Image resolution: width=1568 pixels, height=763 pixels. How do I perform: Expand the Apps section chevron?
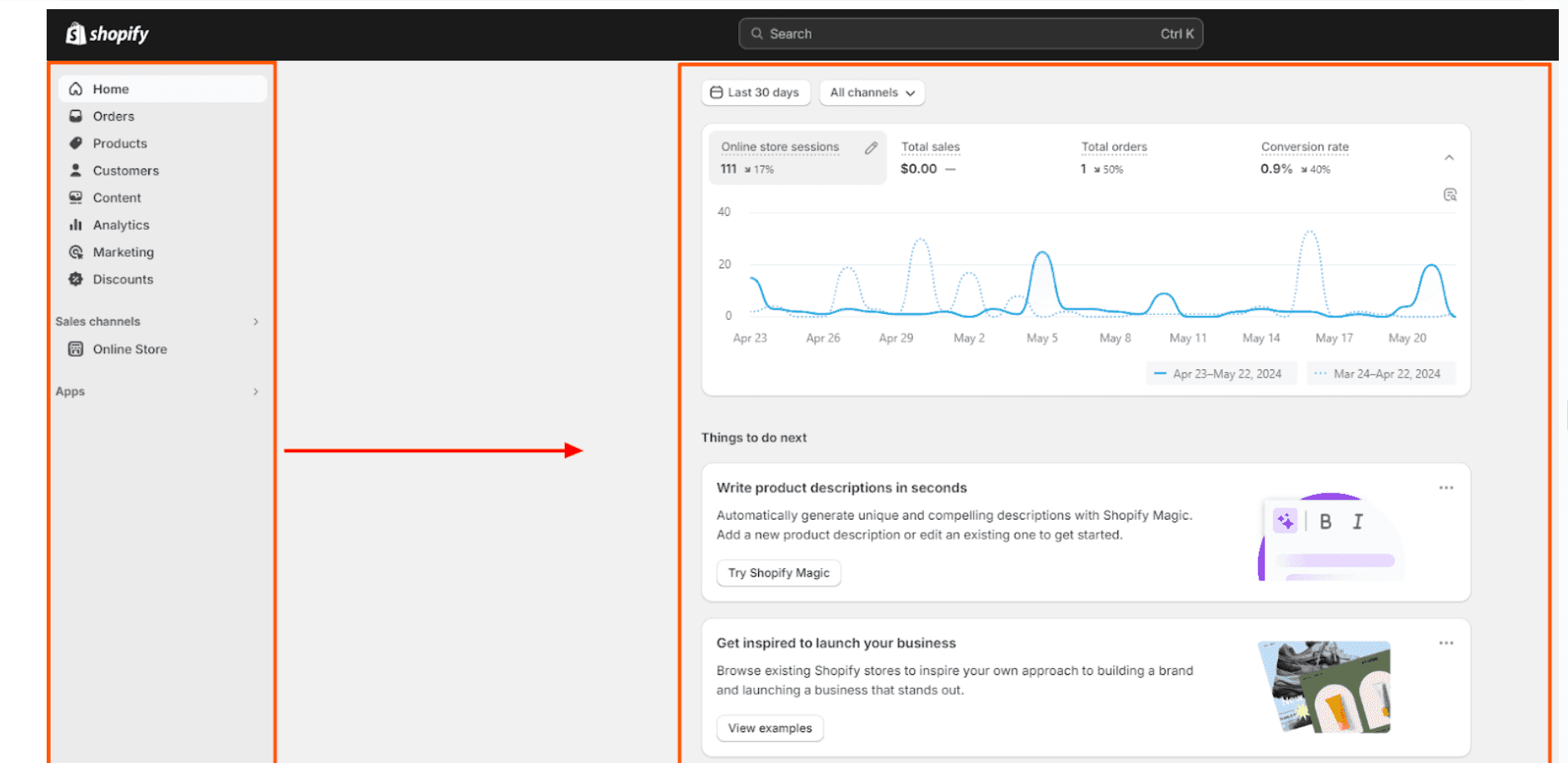256,391
